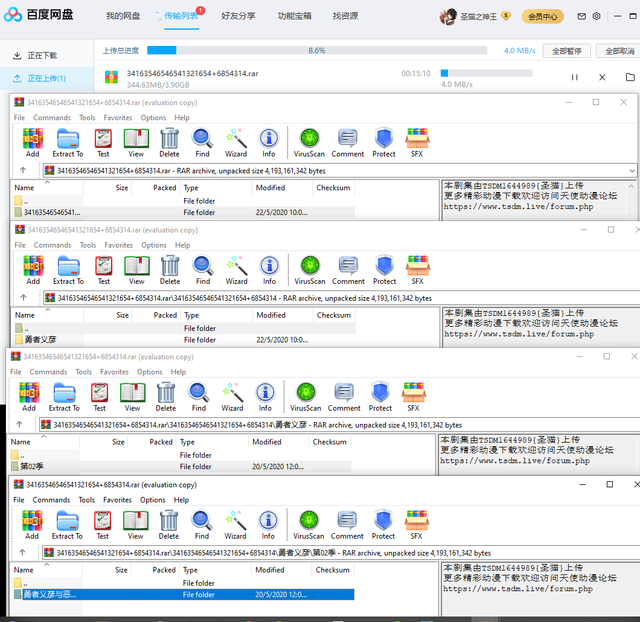Cancel the rar upload with the X icon
This screenshot has width=640, height=622.
pos(602,77)
